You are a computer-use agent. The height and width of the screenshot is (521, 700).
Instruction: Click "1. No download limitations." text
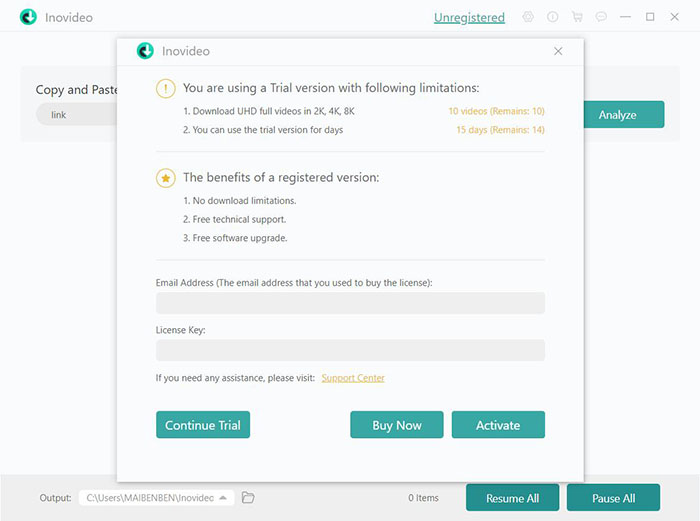click(x=240, y=201)
